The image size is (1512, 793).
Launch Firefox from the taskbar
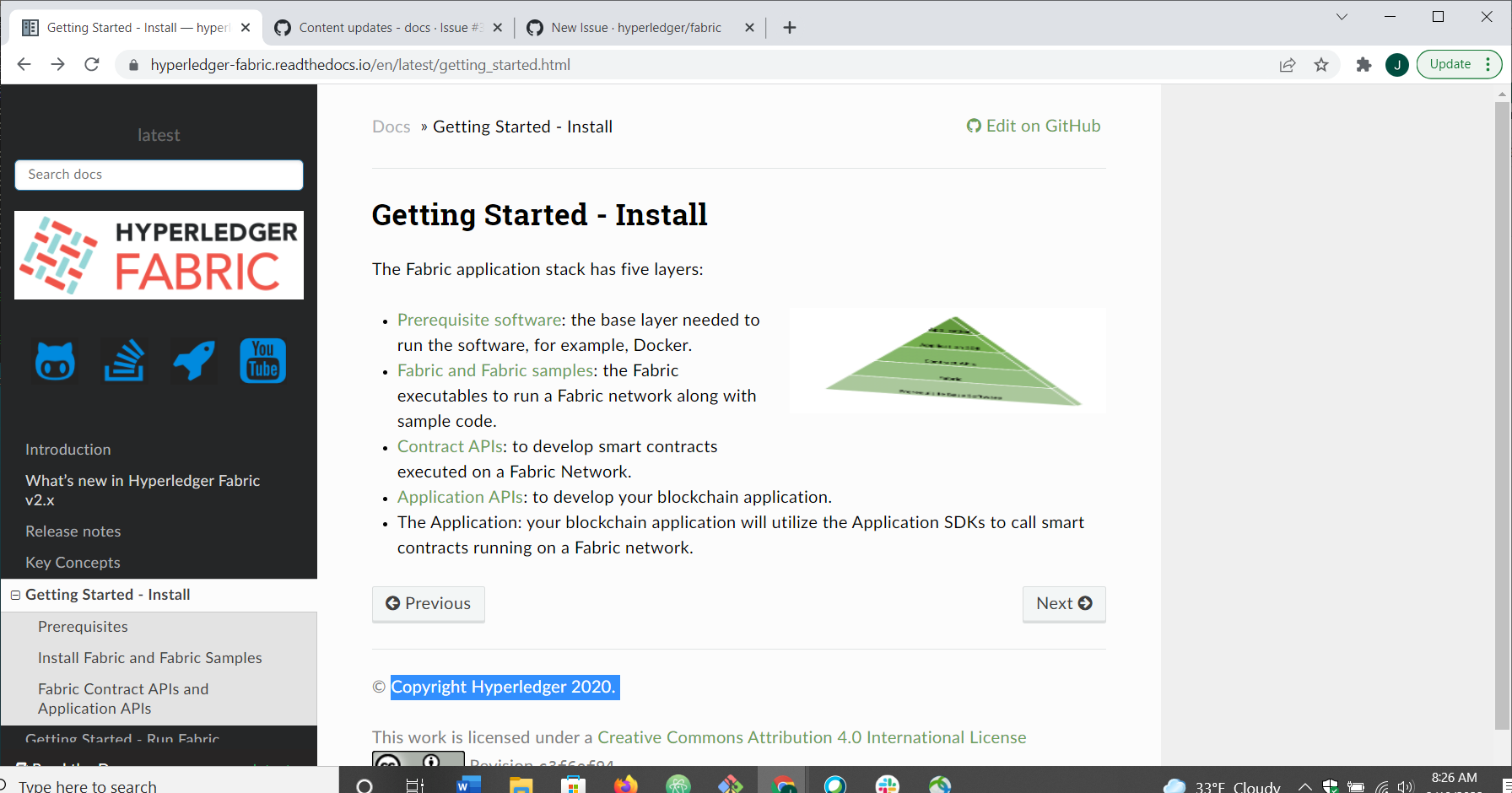click(x=626, y=785)
